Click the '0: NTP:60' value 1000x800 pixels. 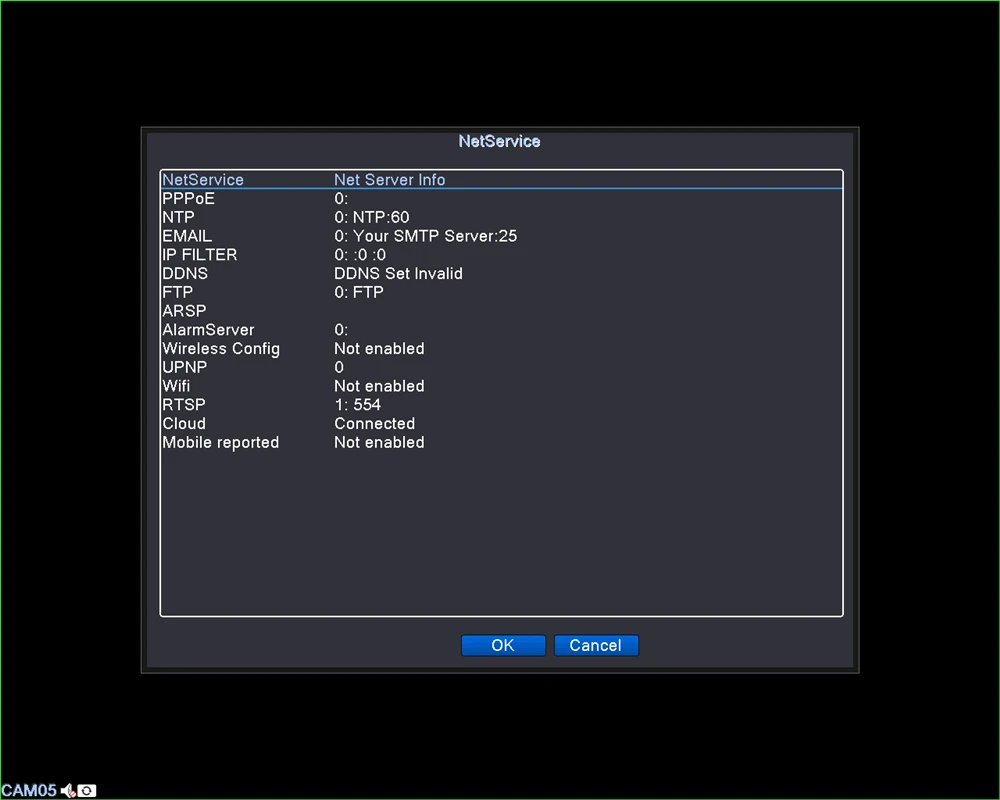(372, 217)
